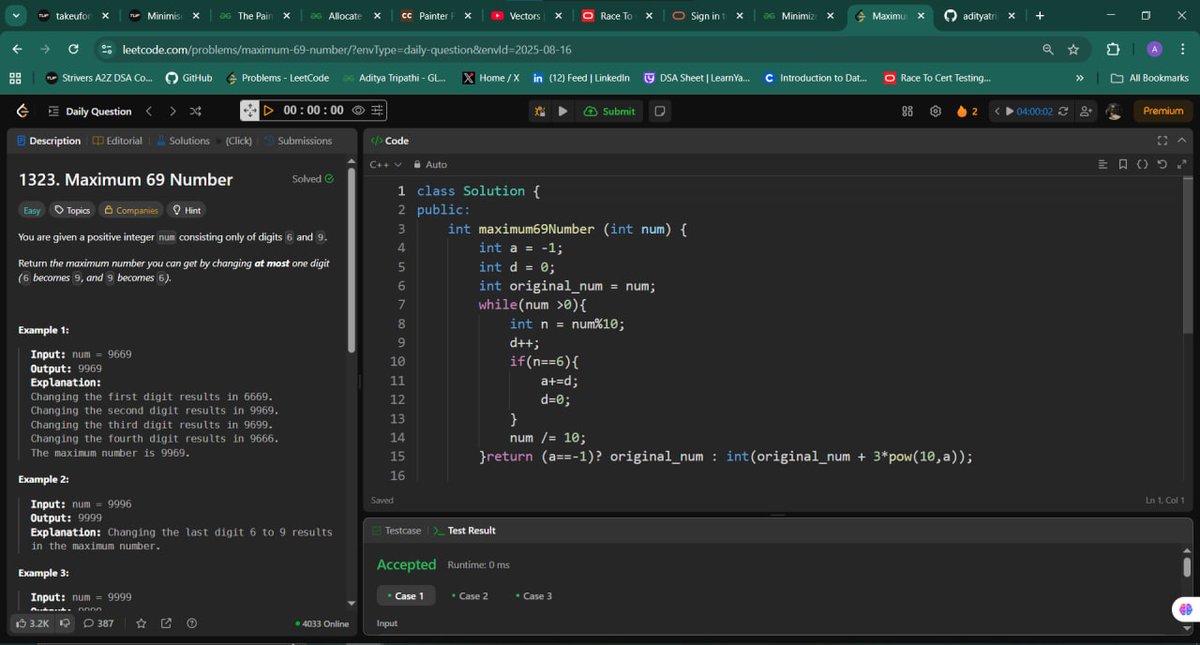Open the Testcase tab
This screenshot has width=1200, height=645.
point(397,530)
